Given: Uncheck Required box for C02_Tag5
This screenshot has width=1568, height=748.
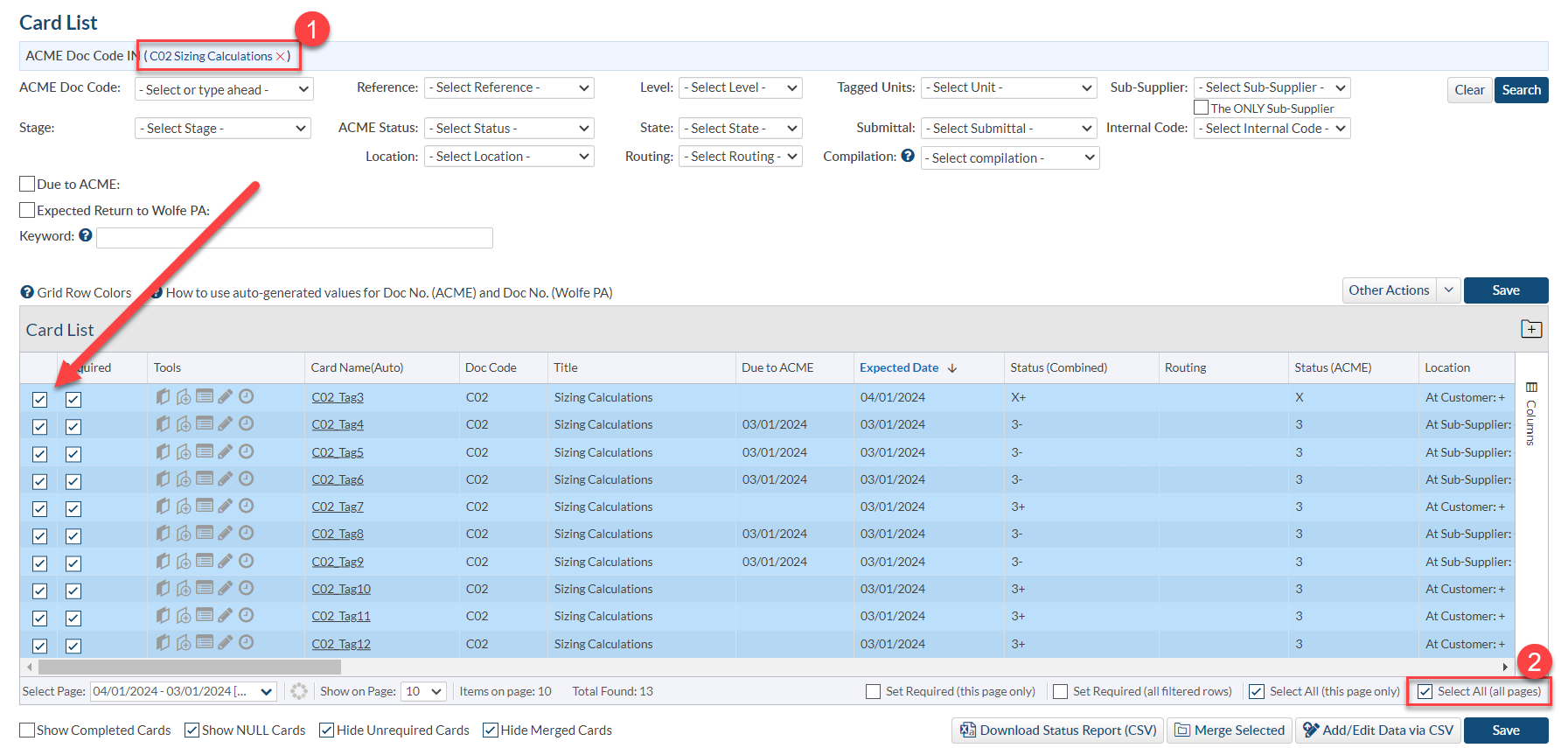Looking at the screenshot, I should [x=73, y=454].
